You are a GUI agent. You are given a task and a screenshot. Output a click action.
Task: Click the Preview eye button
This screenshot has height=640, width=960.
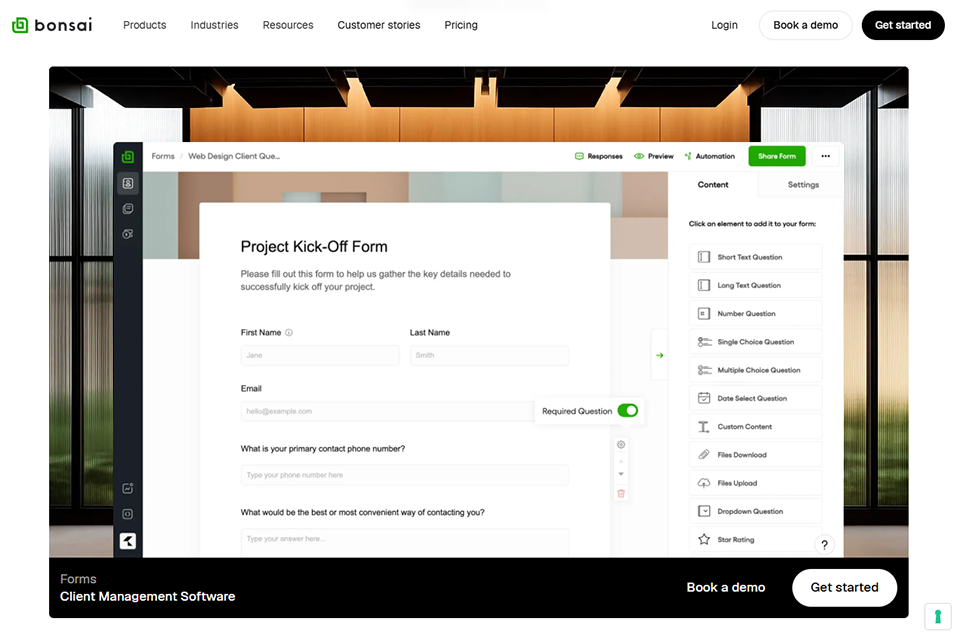pos(653,156)
